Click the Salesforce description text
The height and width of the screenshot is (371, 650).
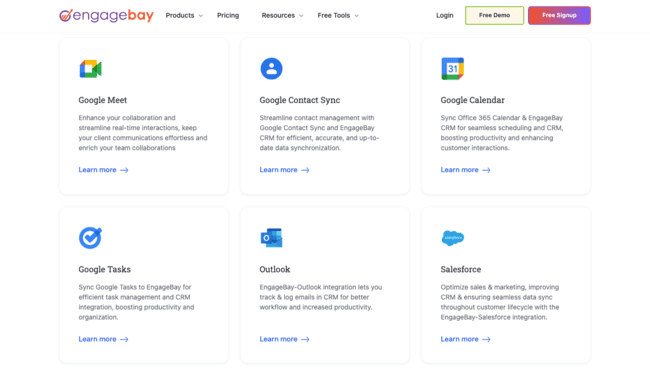point(500,302)
